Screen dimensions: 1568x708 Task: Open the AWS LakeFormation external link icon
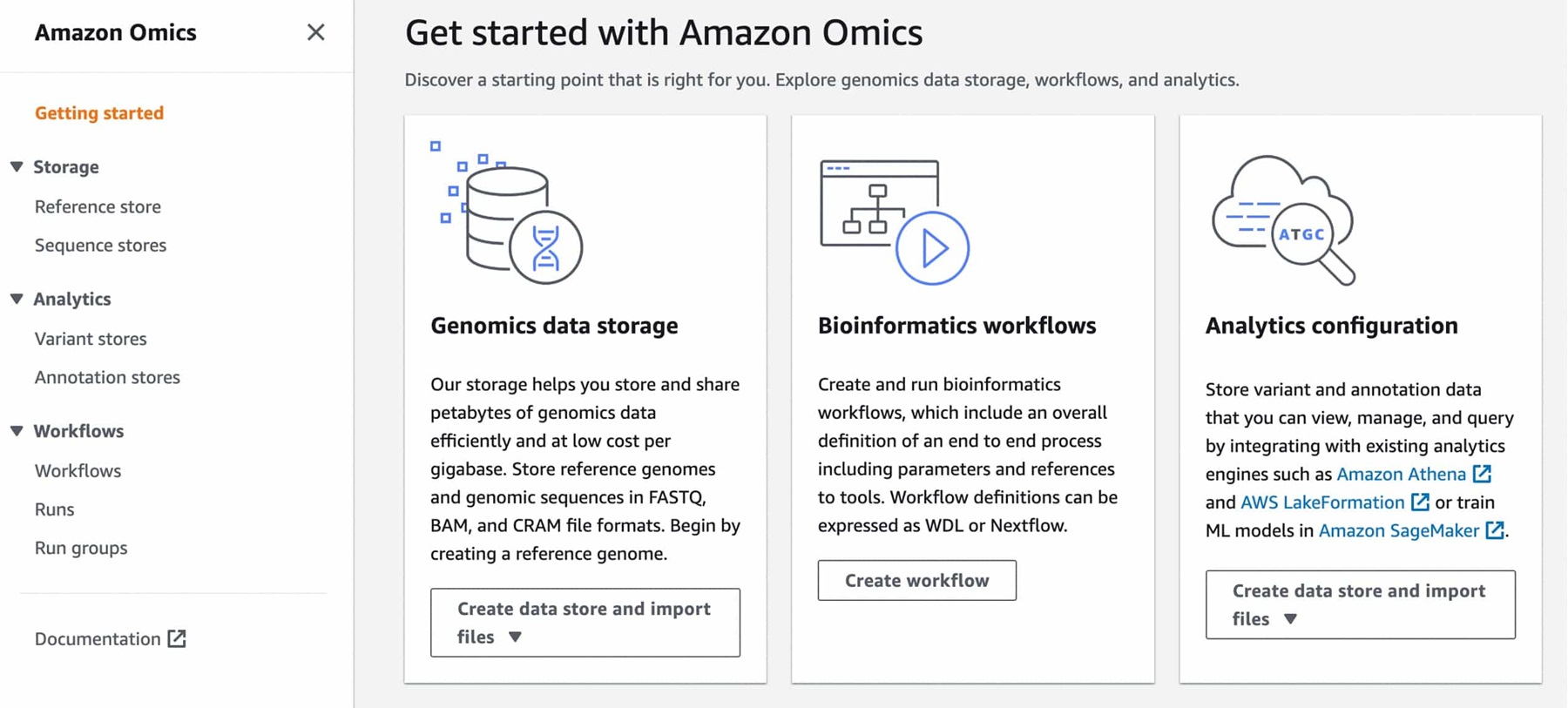(1421, 502)
